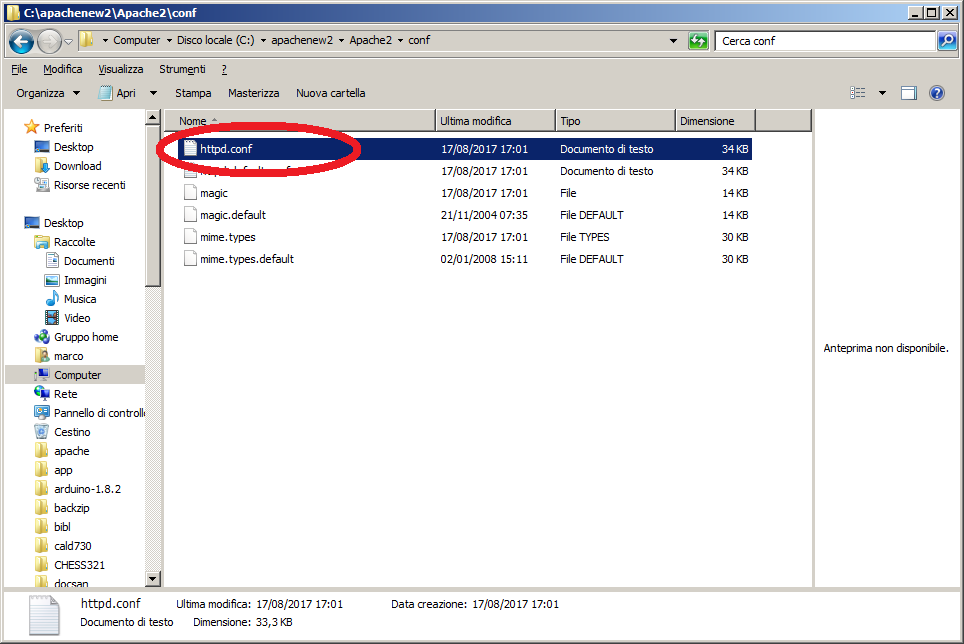Image resolution: width=964 pixels, height=644 pixels.
Task: Expand the Organizza dropdown
Action: (x=48, y=93)
